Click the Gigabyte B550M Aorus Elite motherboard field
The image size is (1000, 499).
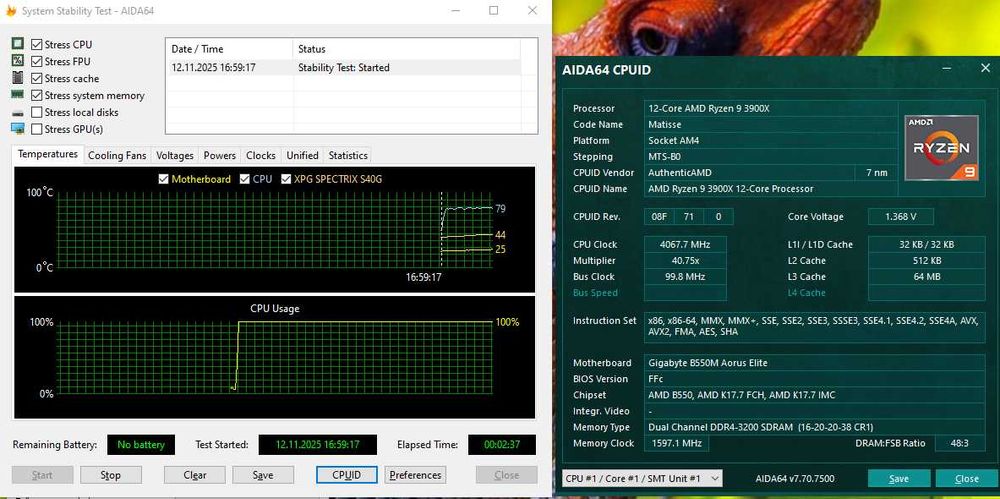[x=814, y=362]
